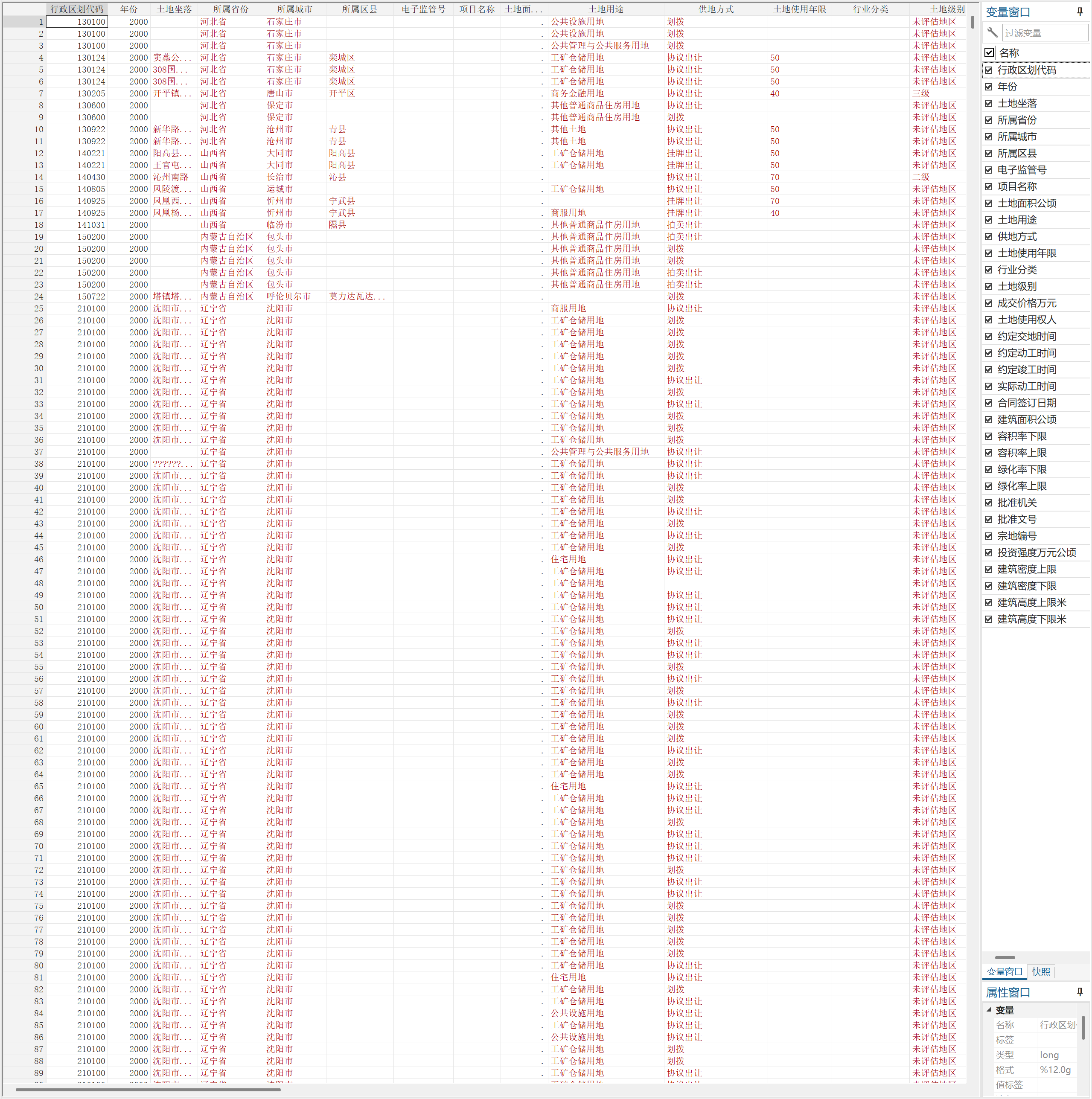Screen dimensions: 1092x1099
Task: Click the variables list horizontal scrollbar
Action: click(1005, 957)
